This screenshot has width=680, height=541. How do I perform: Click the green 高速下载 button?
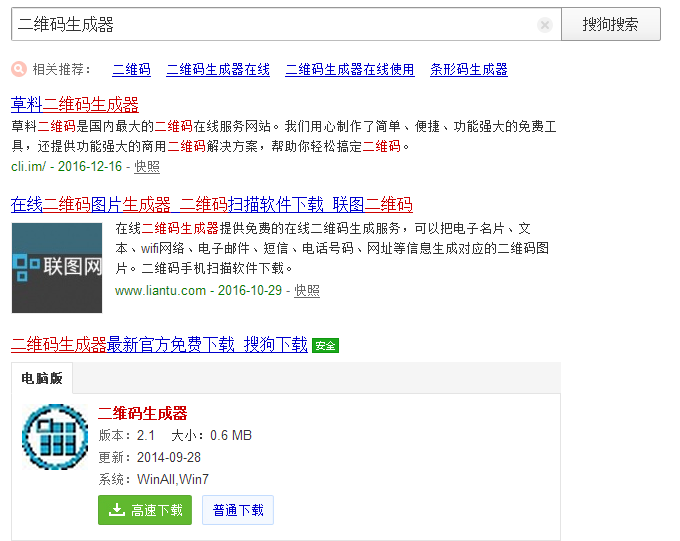coord(145,510)
